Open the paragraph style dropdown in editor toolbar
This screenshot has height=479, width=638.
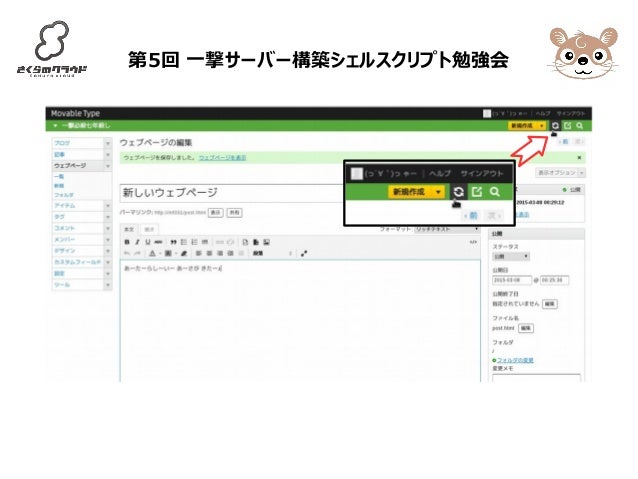tap(272, 253)
